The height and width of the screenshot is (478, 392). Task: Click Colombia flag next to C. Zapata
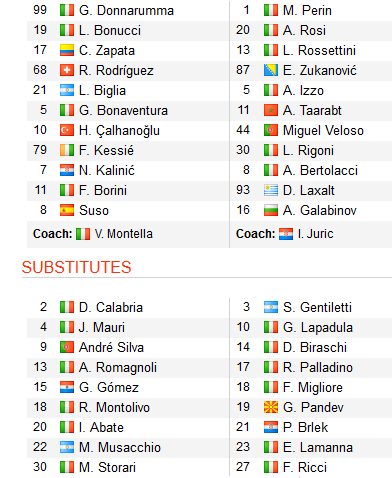pyautogui.click(x=67, y=50)
